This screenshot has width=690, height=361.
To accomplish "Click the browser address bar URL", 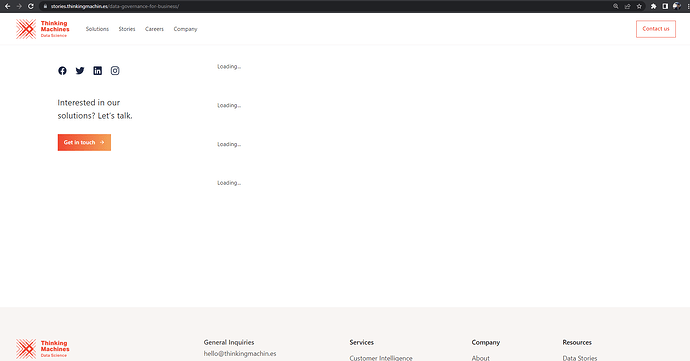I will [x=115, y=6].
